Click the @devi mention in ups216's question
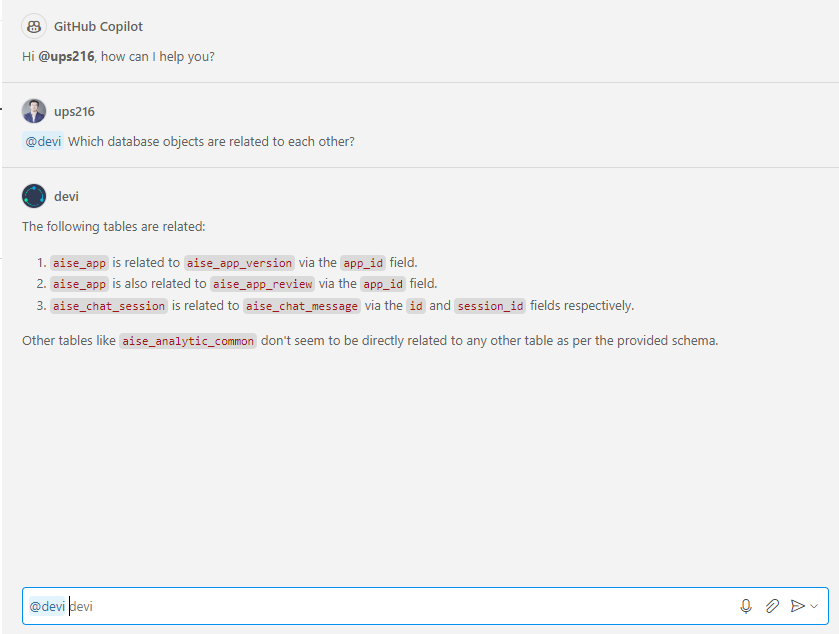The height and width of the screenshot is (634, 839). (x=43, y=141)
